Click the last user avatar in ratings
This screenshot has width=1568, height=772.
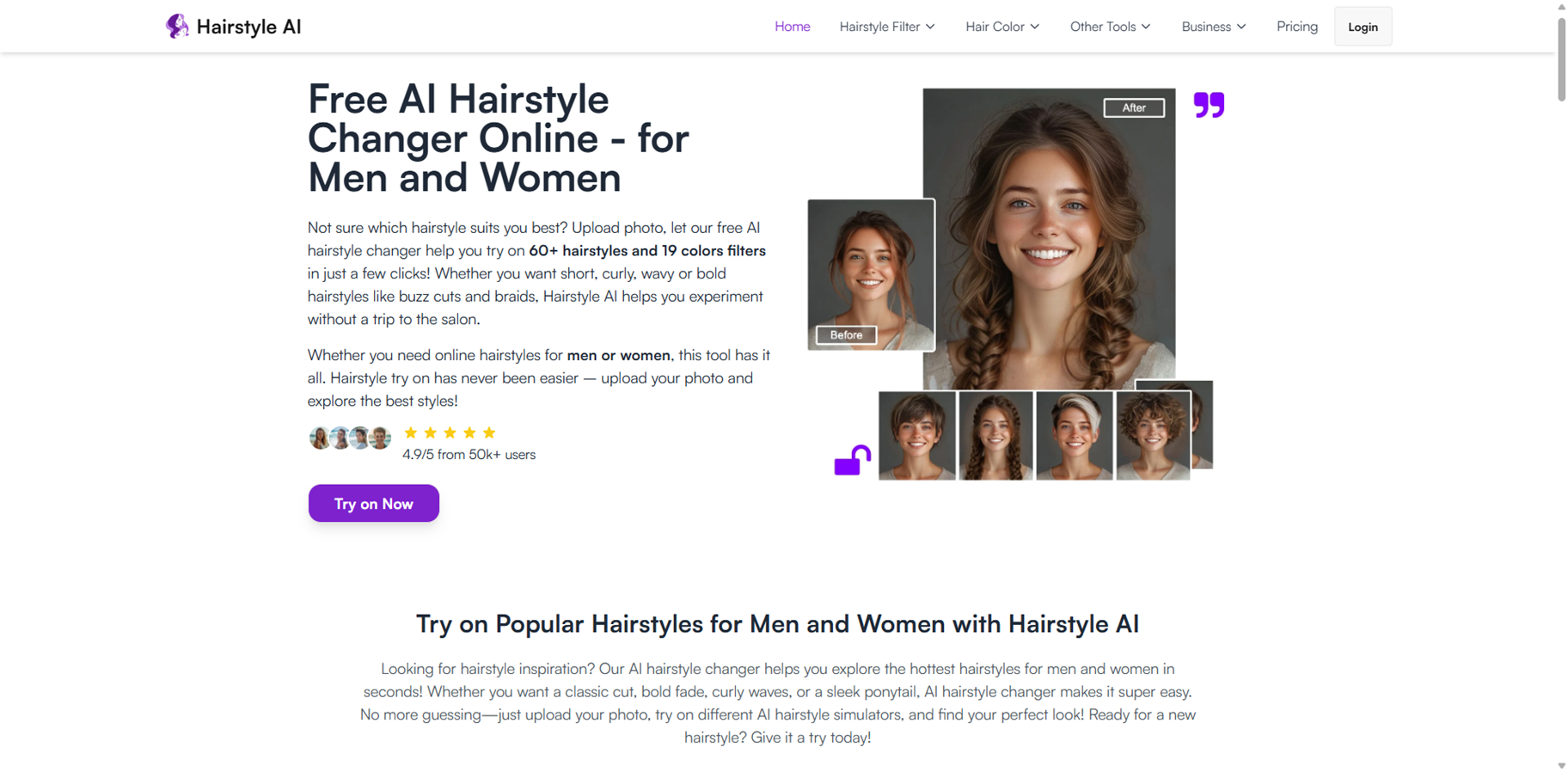coord(379,438)
